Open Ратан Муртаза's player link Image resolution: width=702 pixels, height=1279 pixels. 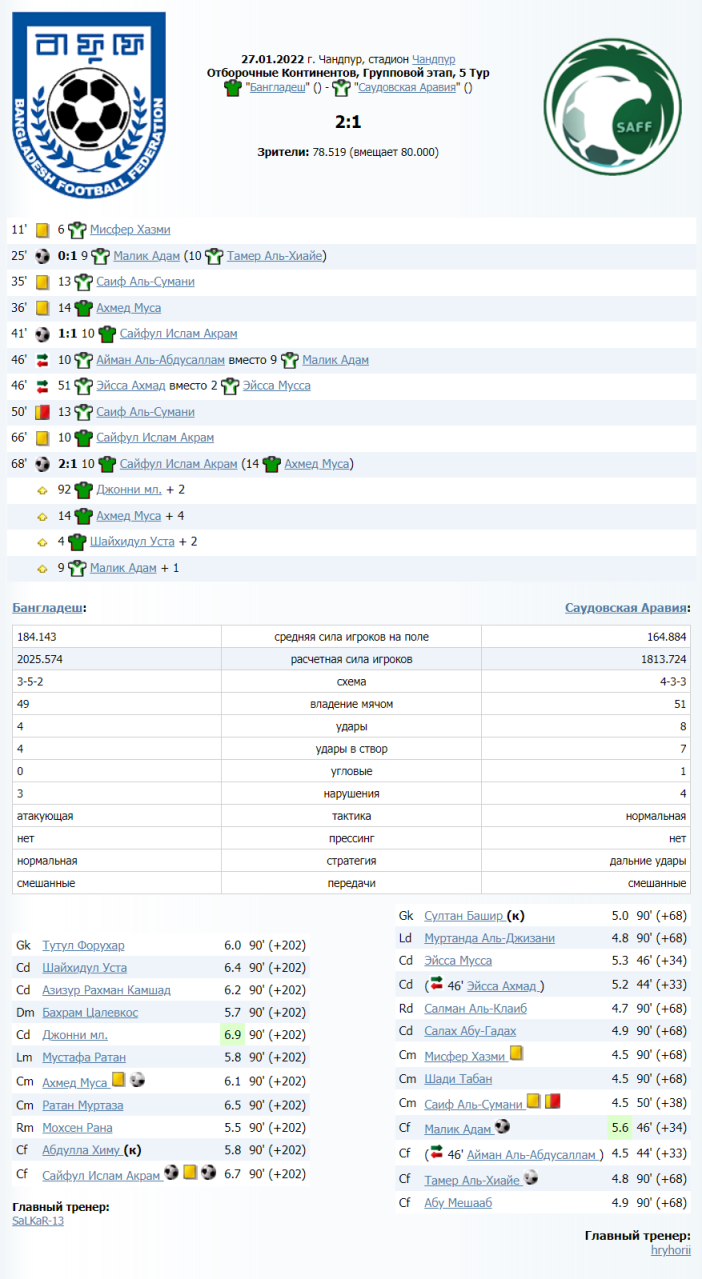(83, 1105)
